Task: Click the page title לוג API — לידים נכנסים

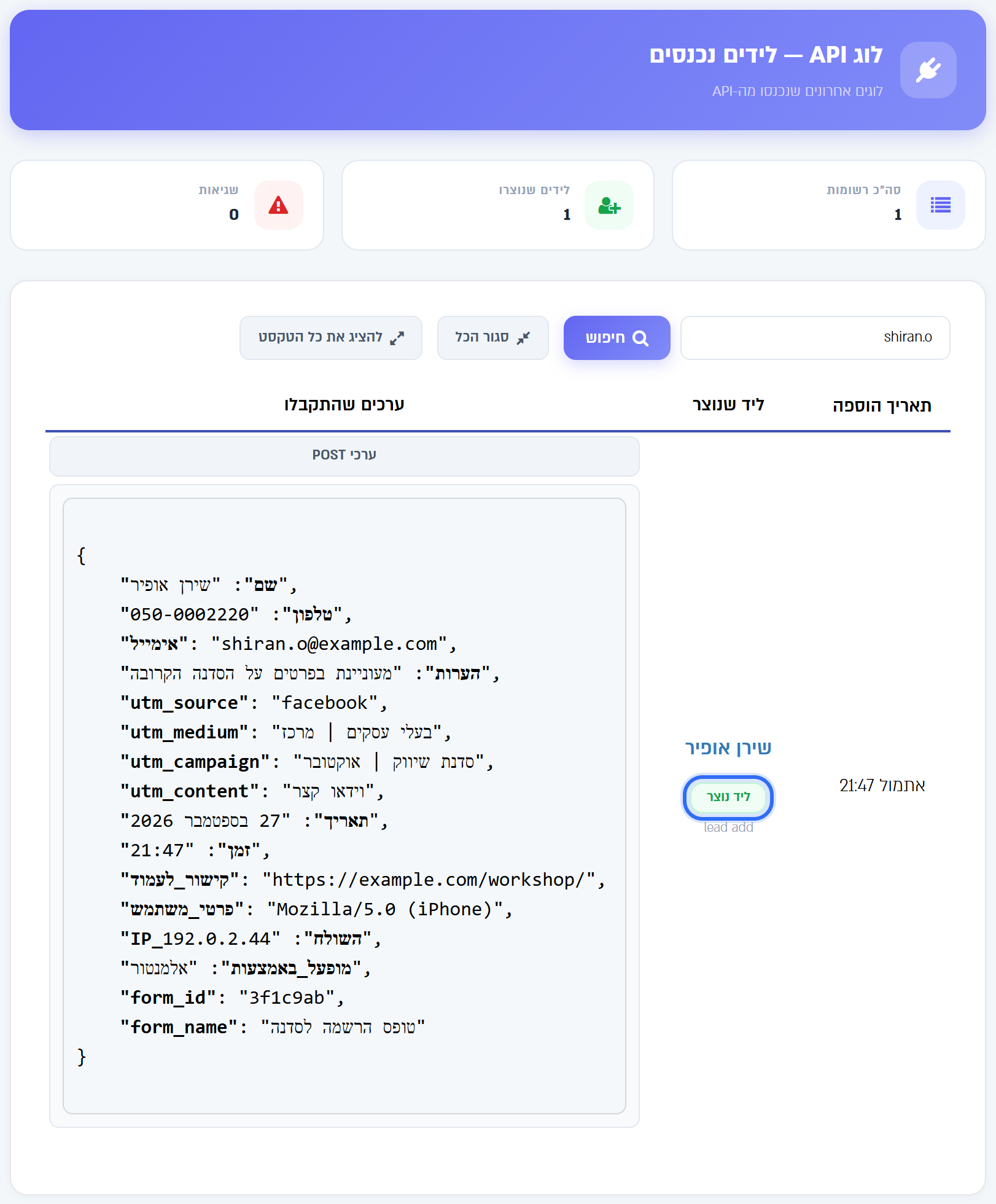Action: tap(766, 55)
